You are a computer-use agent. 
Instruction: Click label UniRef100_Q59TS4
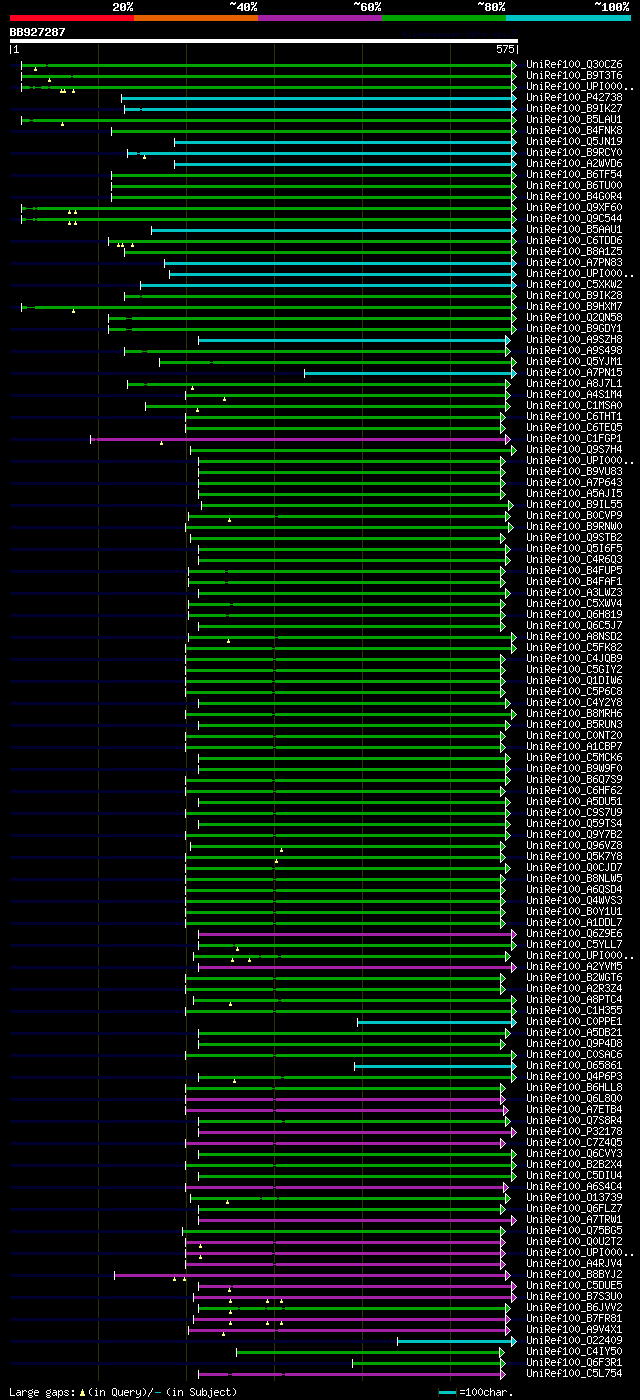pos(574,824)
